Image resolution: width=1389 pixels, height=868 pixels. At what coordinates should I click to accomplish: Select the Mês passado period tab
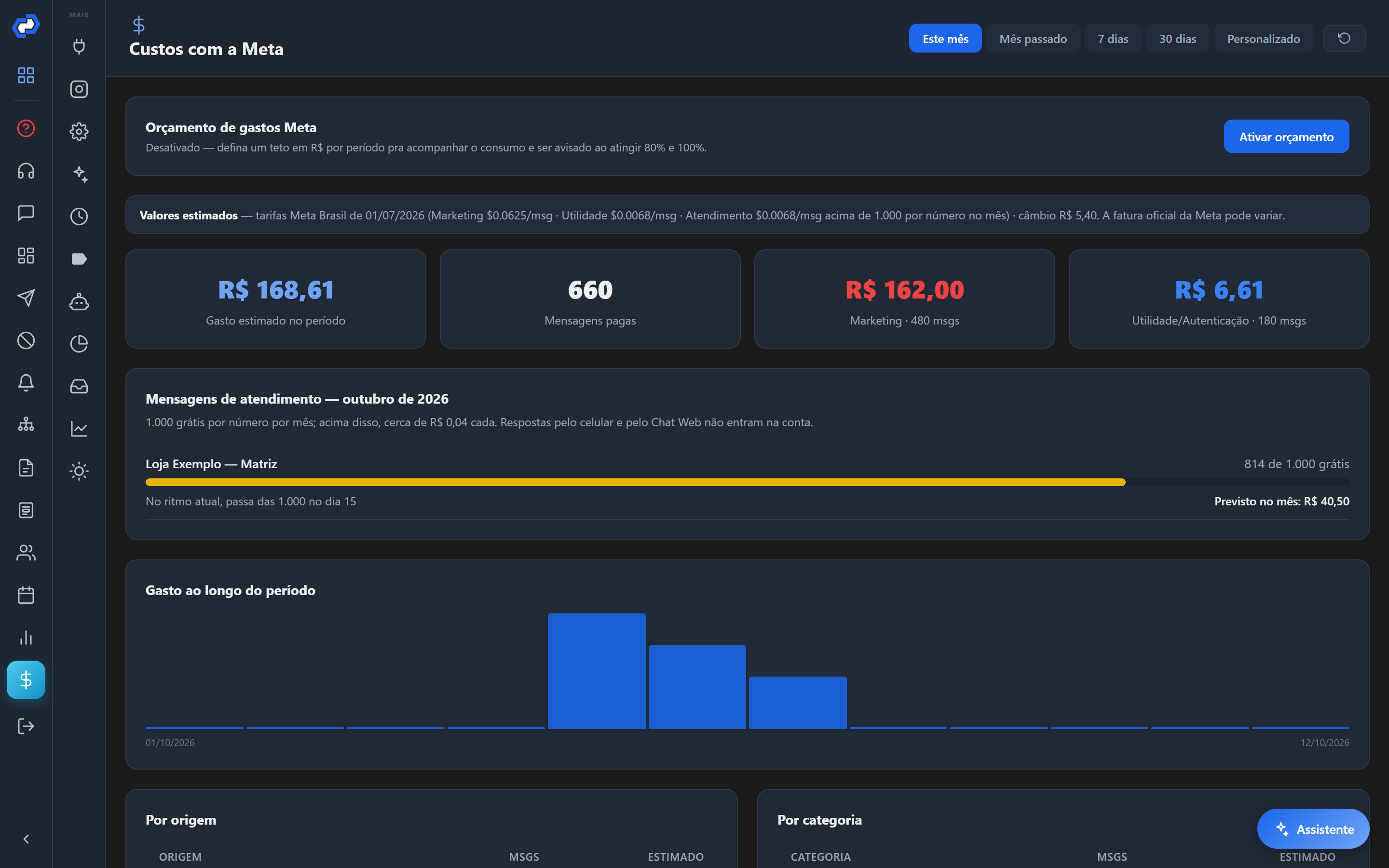click(1033, 39)
